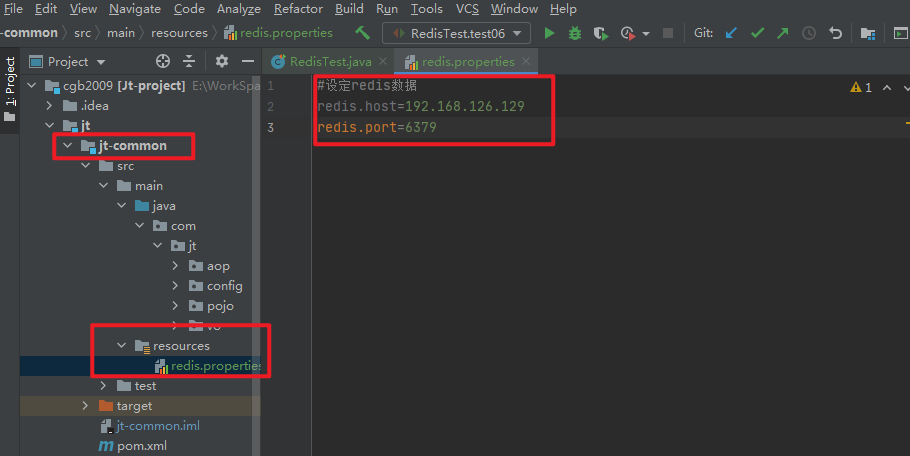The height and width of the screenshot is (456, 910).
Task: Open the RedisTest.test06 run configuration dropdown
Action: pos(456,33)
